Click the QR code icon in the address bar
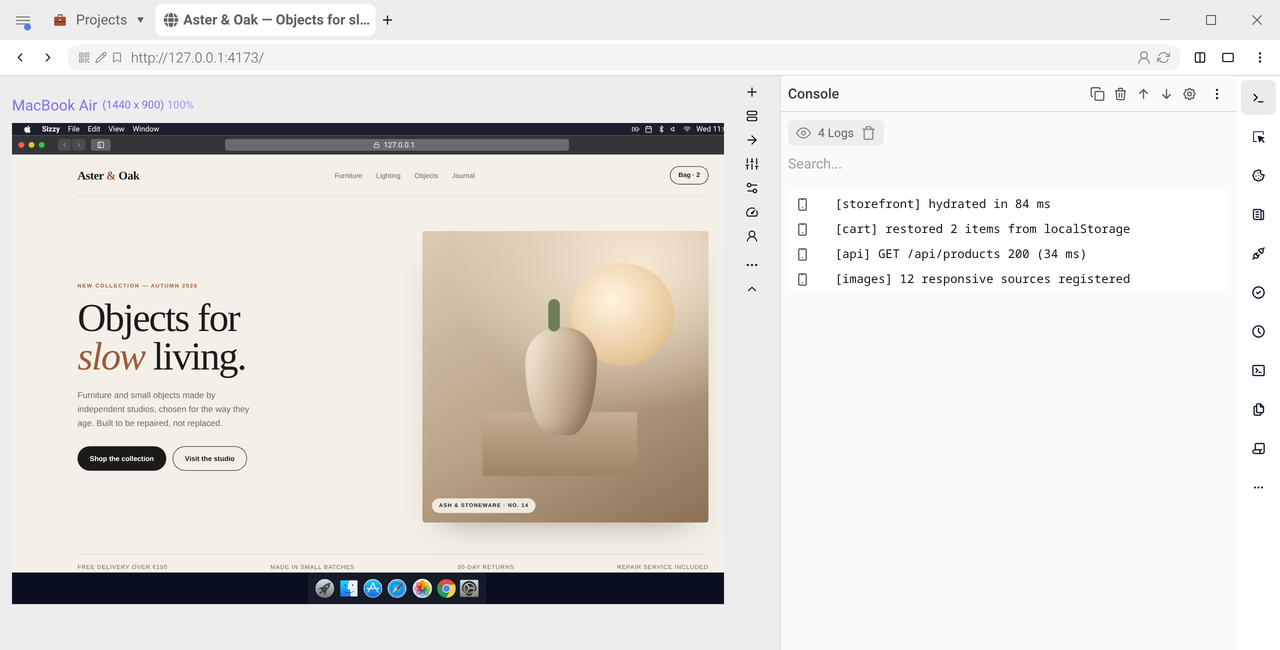1280x650 pixels. 85,58
